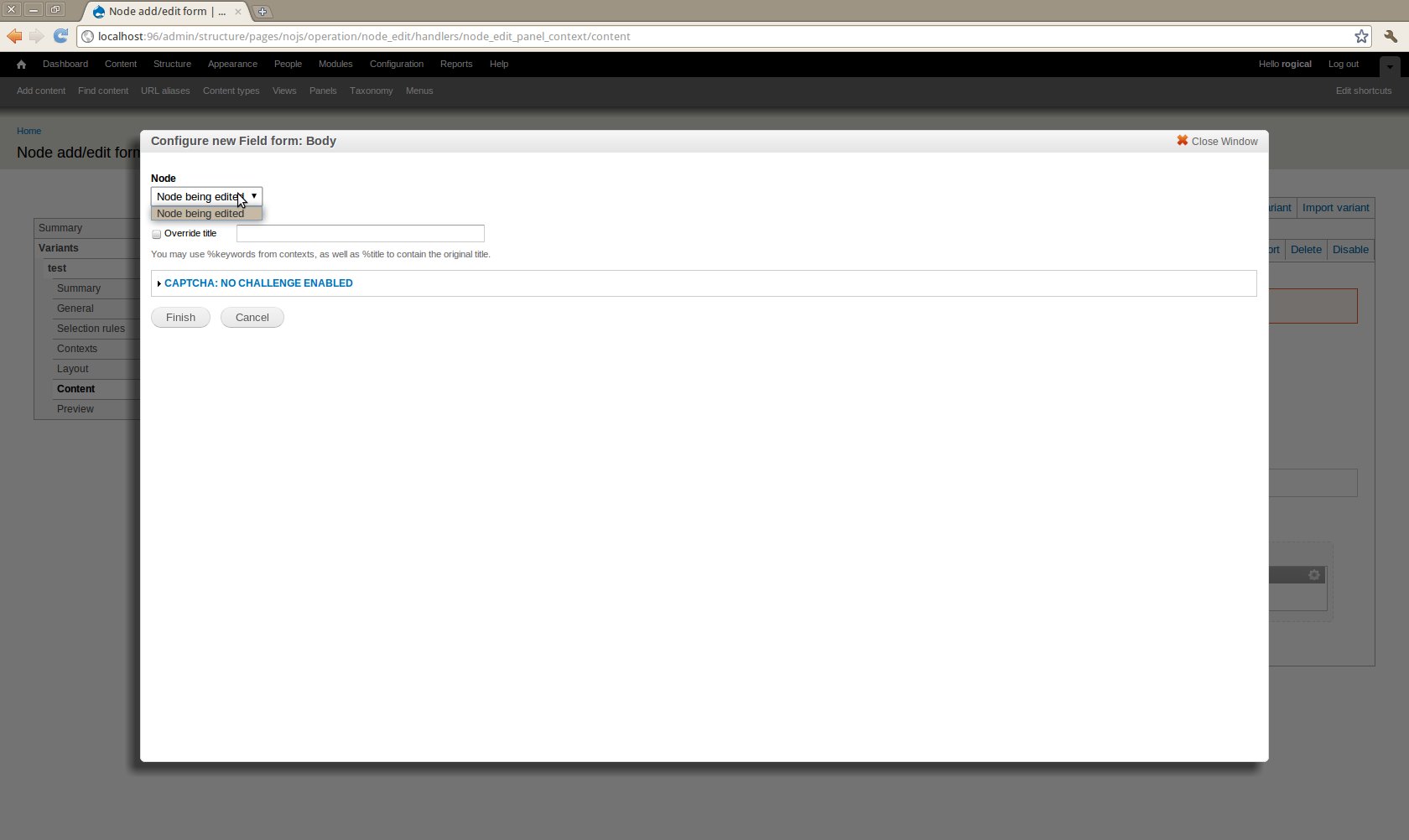Click the Delete variant link

(1306, 250)
